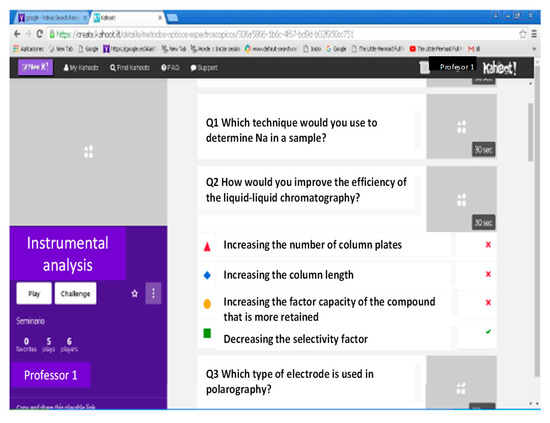
Task: Click the Q3 image thumbnail
Action: point(461,382)
